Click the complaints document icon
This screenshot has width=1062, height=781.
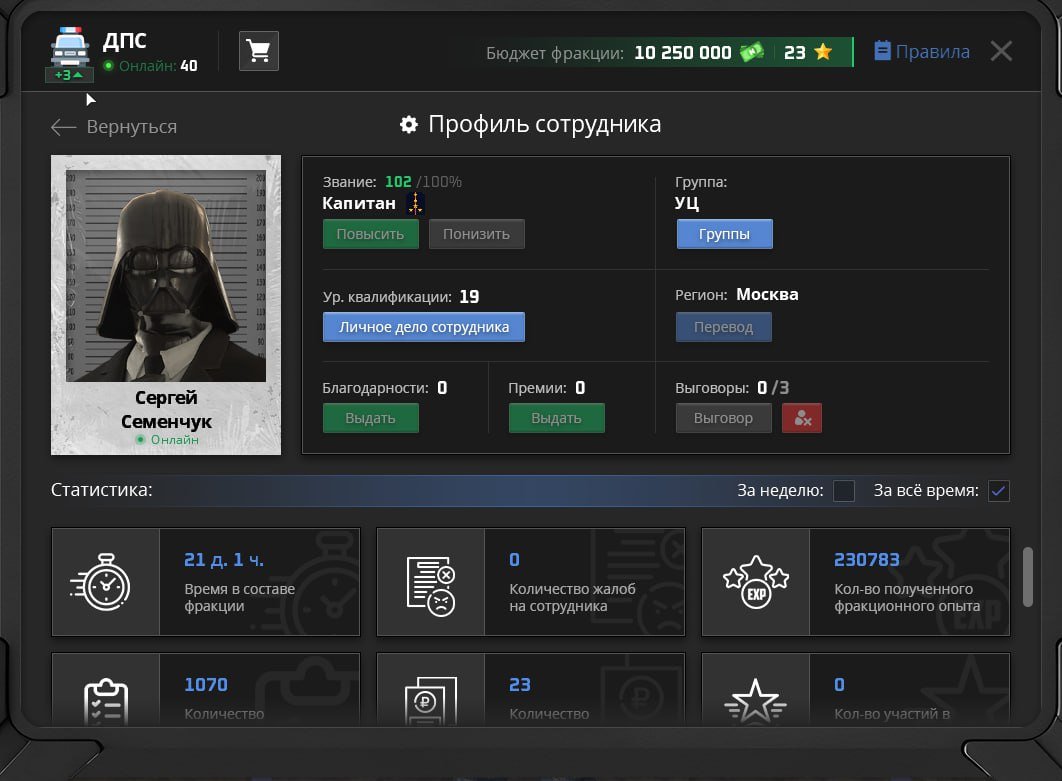point(430,582)
